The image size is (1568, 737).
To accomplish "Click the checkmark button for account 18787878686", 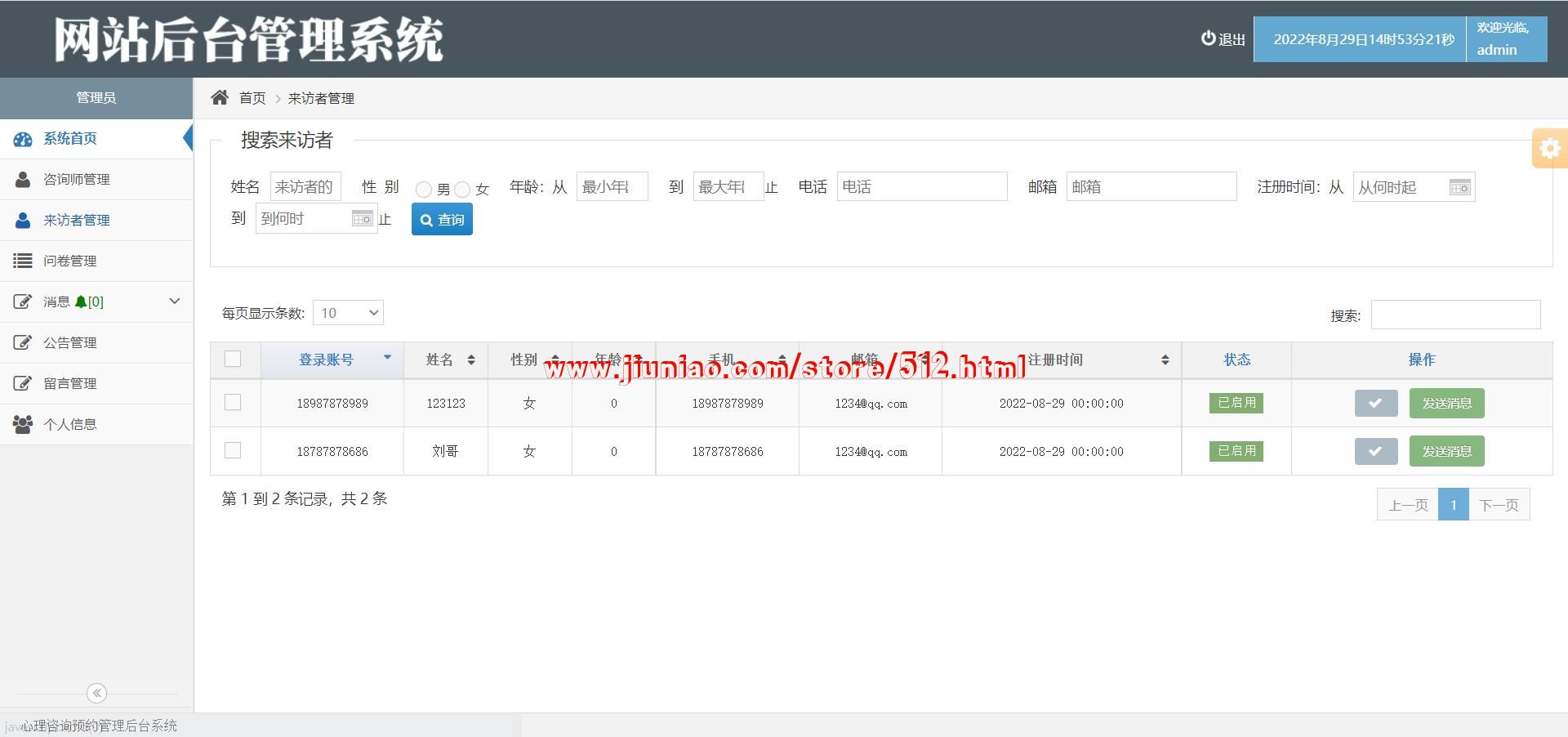I will [1376, 451].
